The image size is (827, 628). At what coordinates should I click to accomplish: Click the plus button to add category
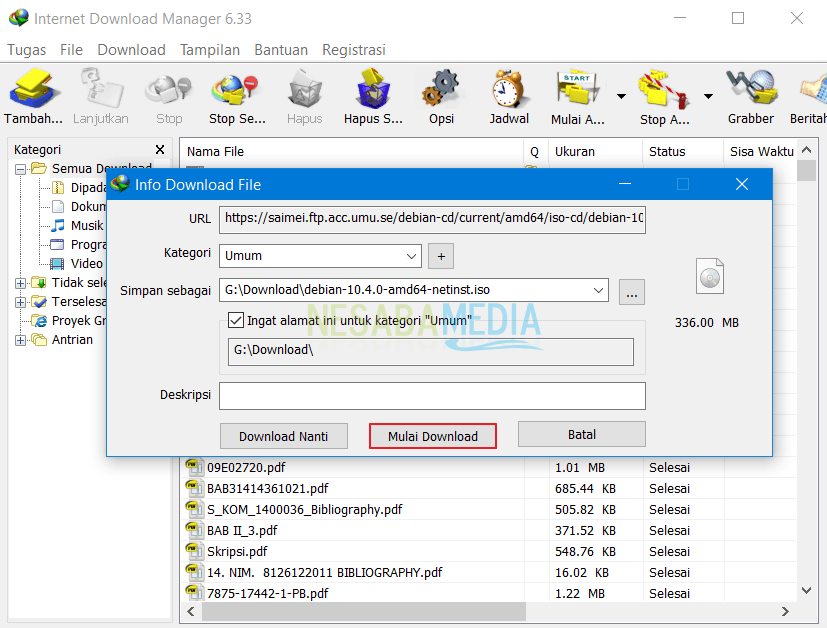pos(441,256)
